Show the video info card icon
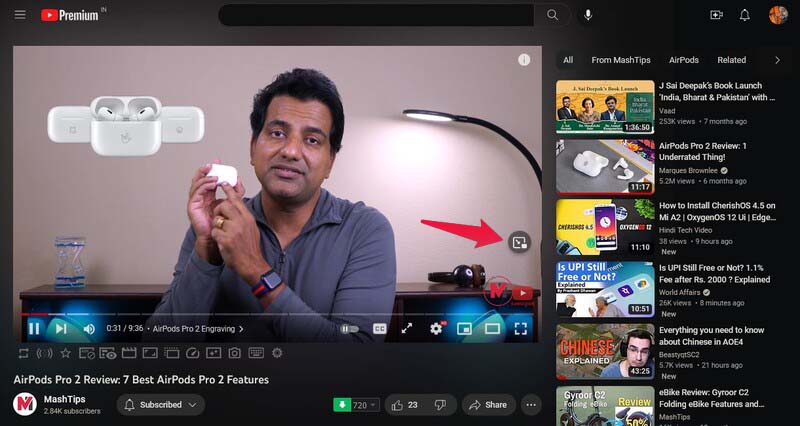Screen dimensions: 800x426 click(524, 60)
